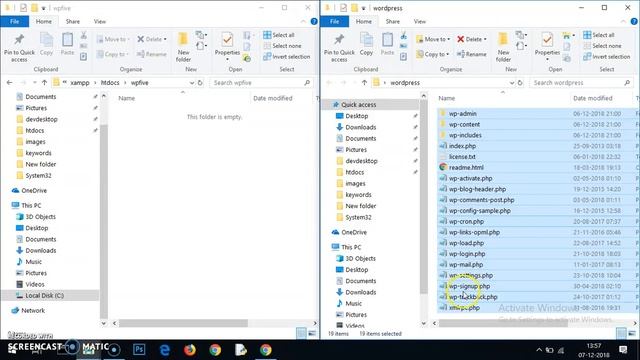Switch wordpress window to large icons view
Viewport: 640px width, 360px height.
[632, 333]
